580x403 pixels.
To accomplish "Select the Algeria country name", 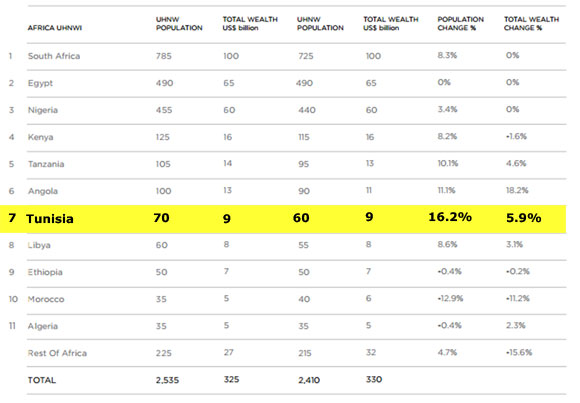I will click(x=43, y=326).
